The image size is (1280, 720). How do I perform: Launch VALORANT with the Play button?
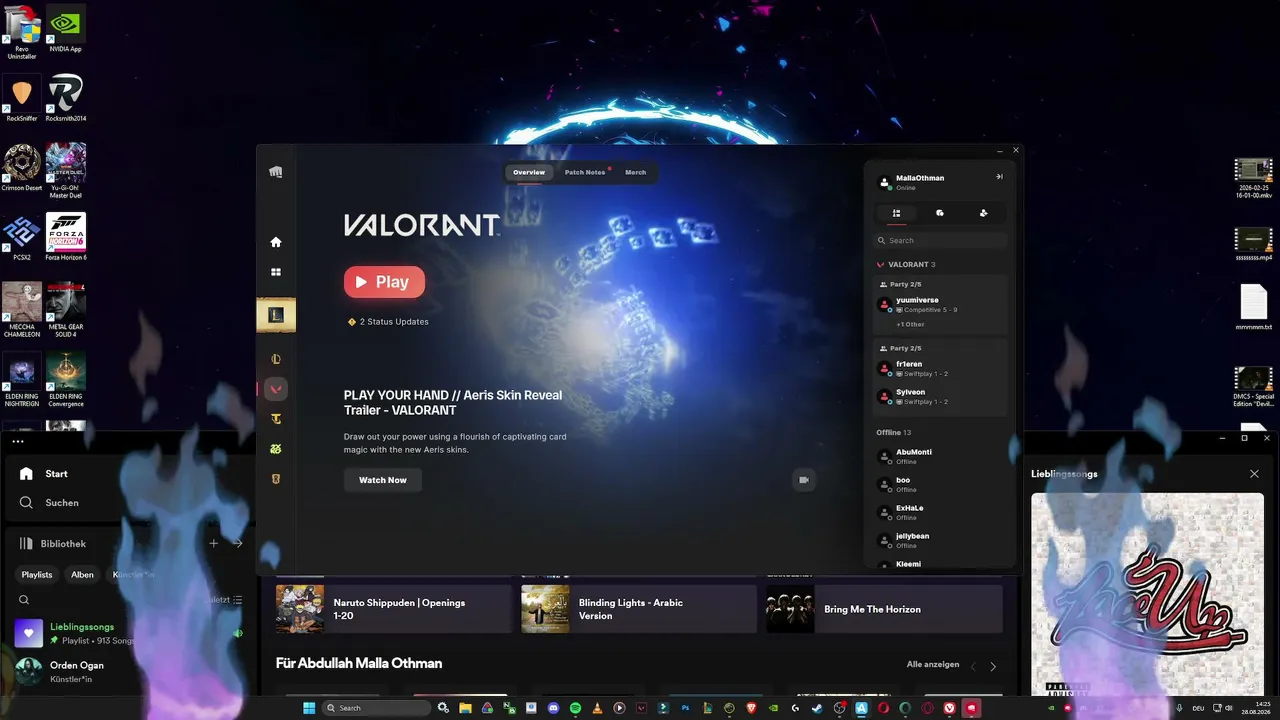pos(384,282)
